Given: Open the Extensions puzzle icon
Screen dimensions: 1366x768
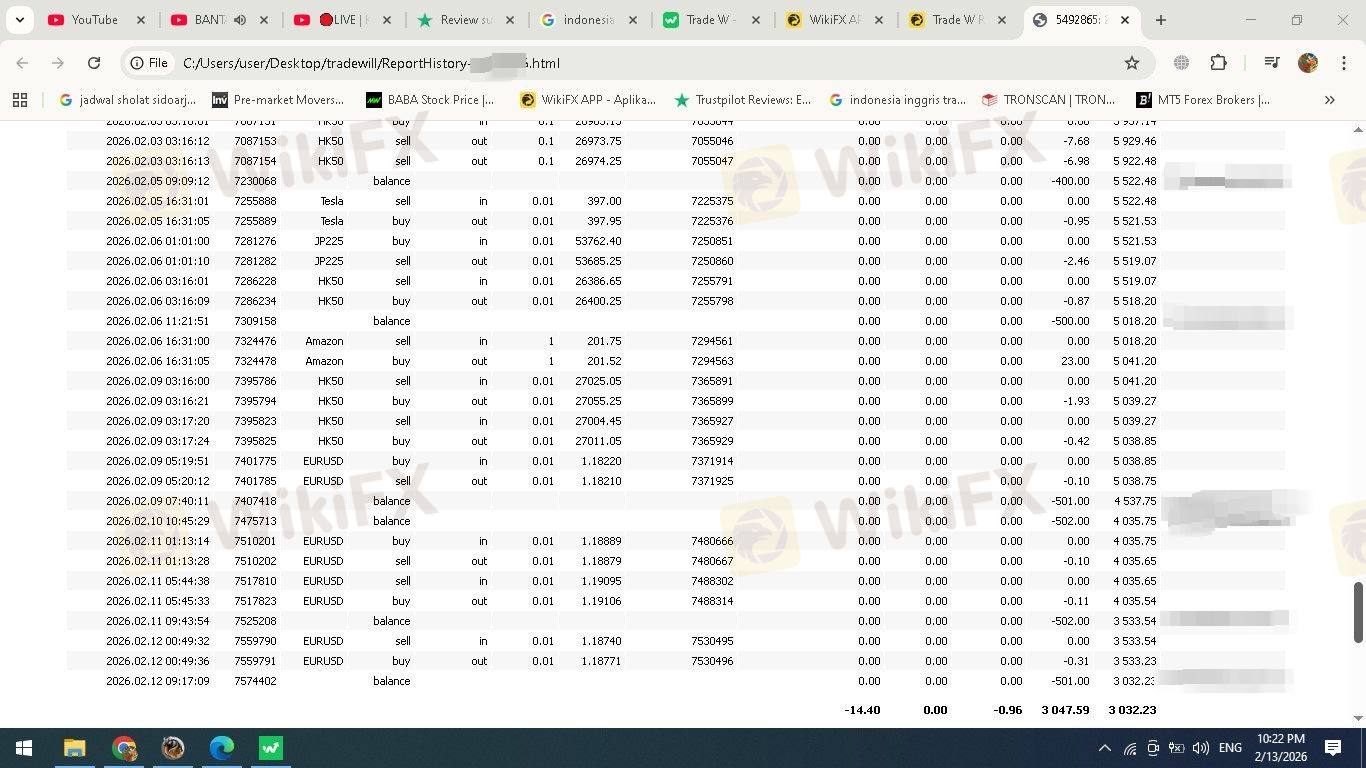Looking at the screenshot, I should [x=1218, y=63].
